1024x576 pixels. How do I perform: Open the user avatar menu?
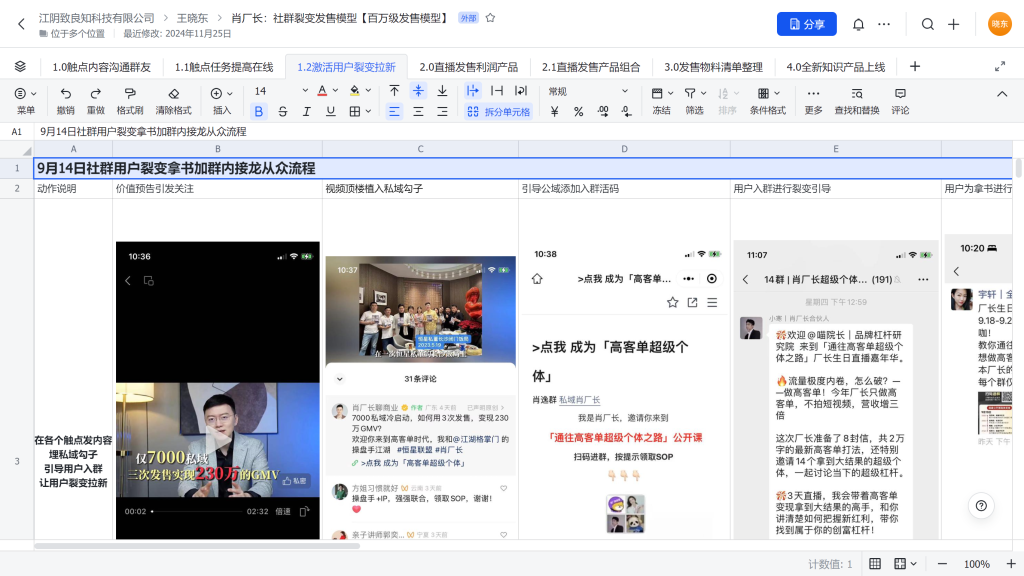tap(999, 24)
